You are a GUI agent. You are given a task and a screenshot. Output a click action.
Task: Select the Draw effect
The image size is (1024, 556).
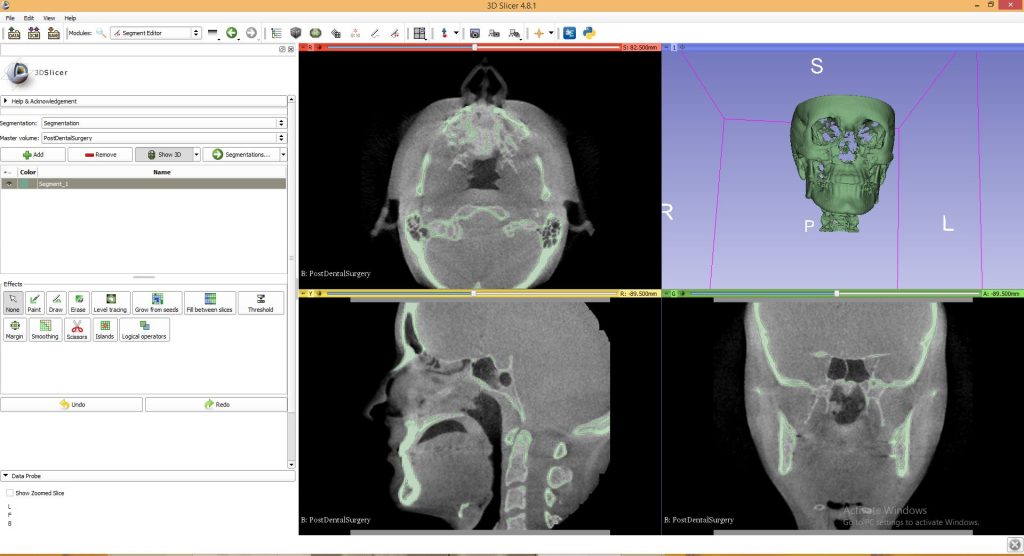click(x=56, y=303)
